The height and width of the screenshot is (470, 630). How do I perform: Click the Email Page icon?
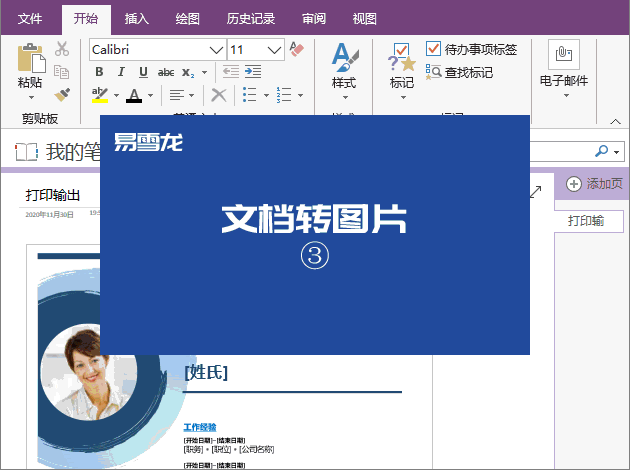pyautogui.click(x=564, y=54)
